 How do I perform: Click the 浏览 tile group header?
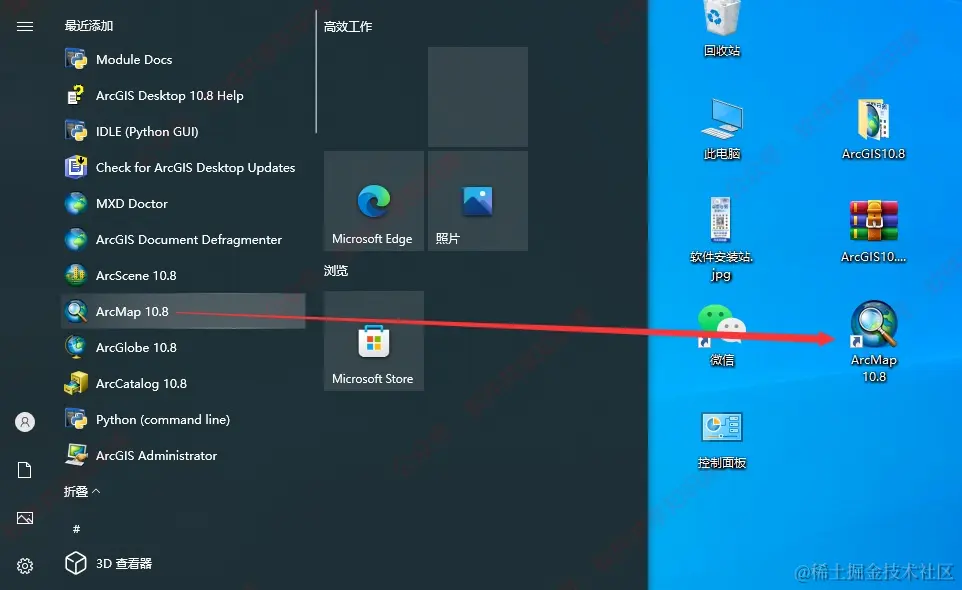coord(336,270)
